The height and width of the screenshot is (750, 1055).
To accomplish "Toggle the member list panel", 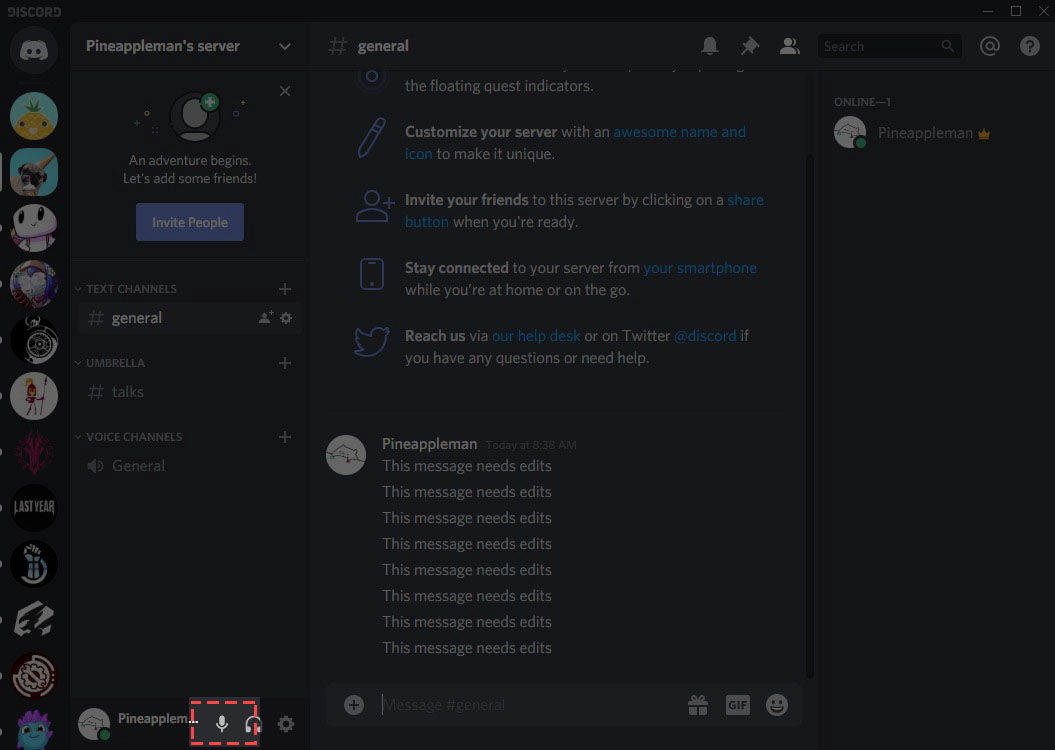I will point(789,46).
